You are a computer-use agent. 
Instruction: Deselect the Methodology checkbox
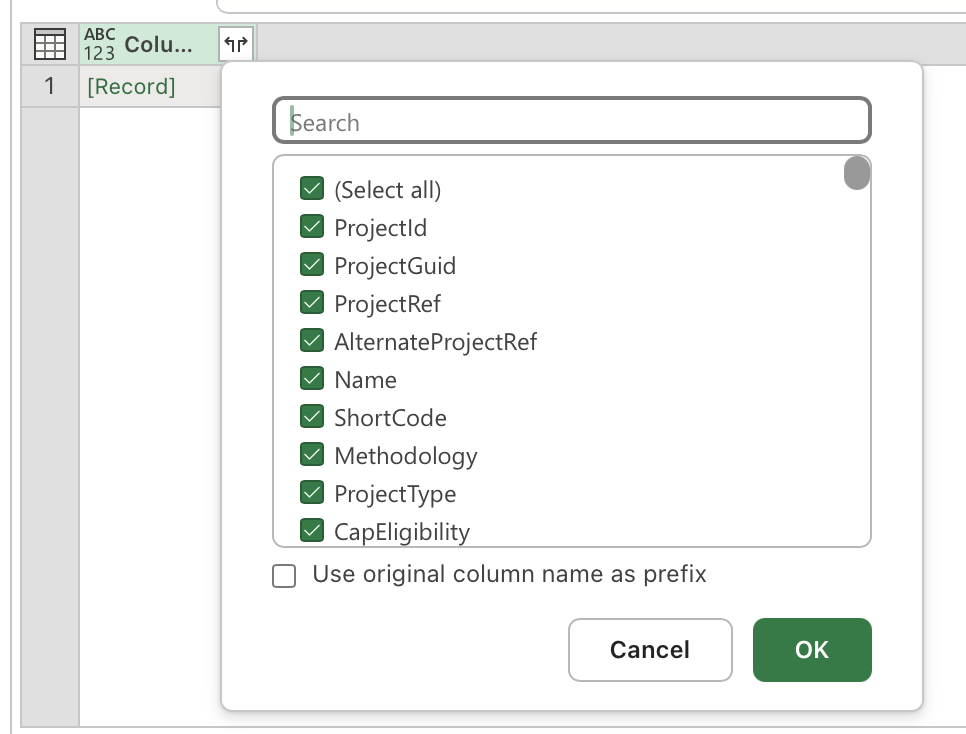tap(312, 455)
